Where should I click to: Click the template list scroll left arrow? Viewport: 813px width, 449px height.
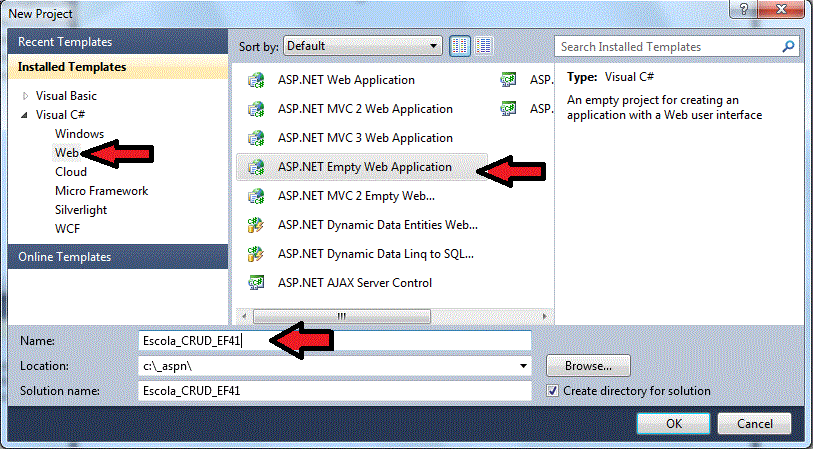pyautogui.click(x=244, y=316)
